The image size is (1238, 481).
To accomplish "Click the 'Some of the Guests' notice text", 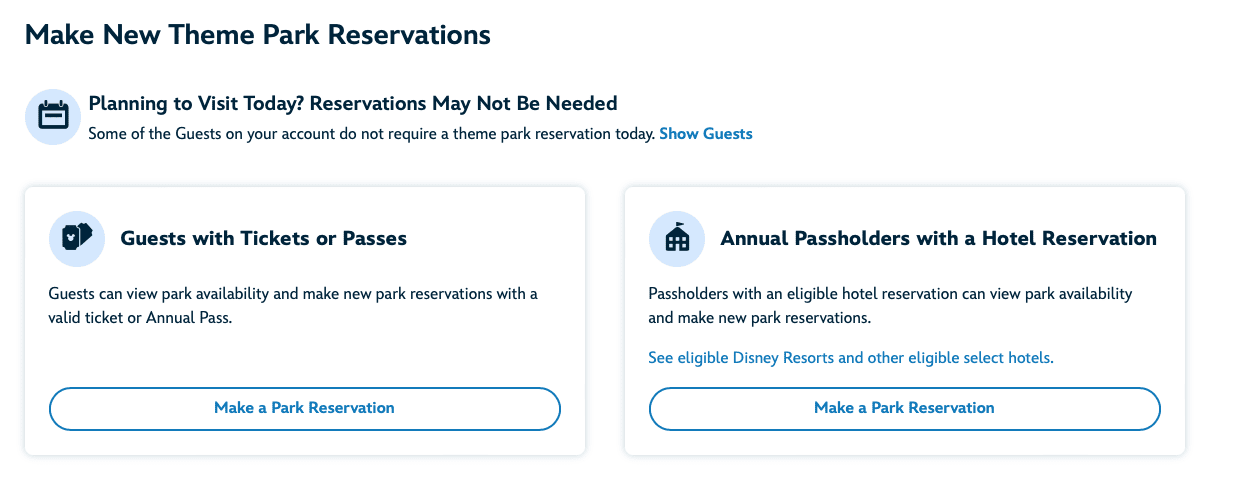I will click(x=371, y=133).
